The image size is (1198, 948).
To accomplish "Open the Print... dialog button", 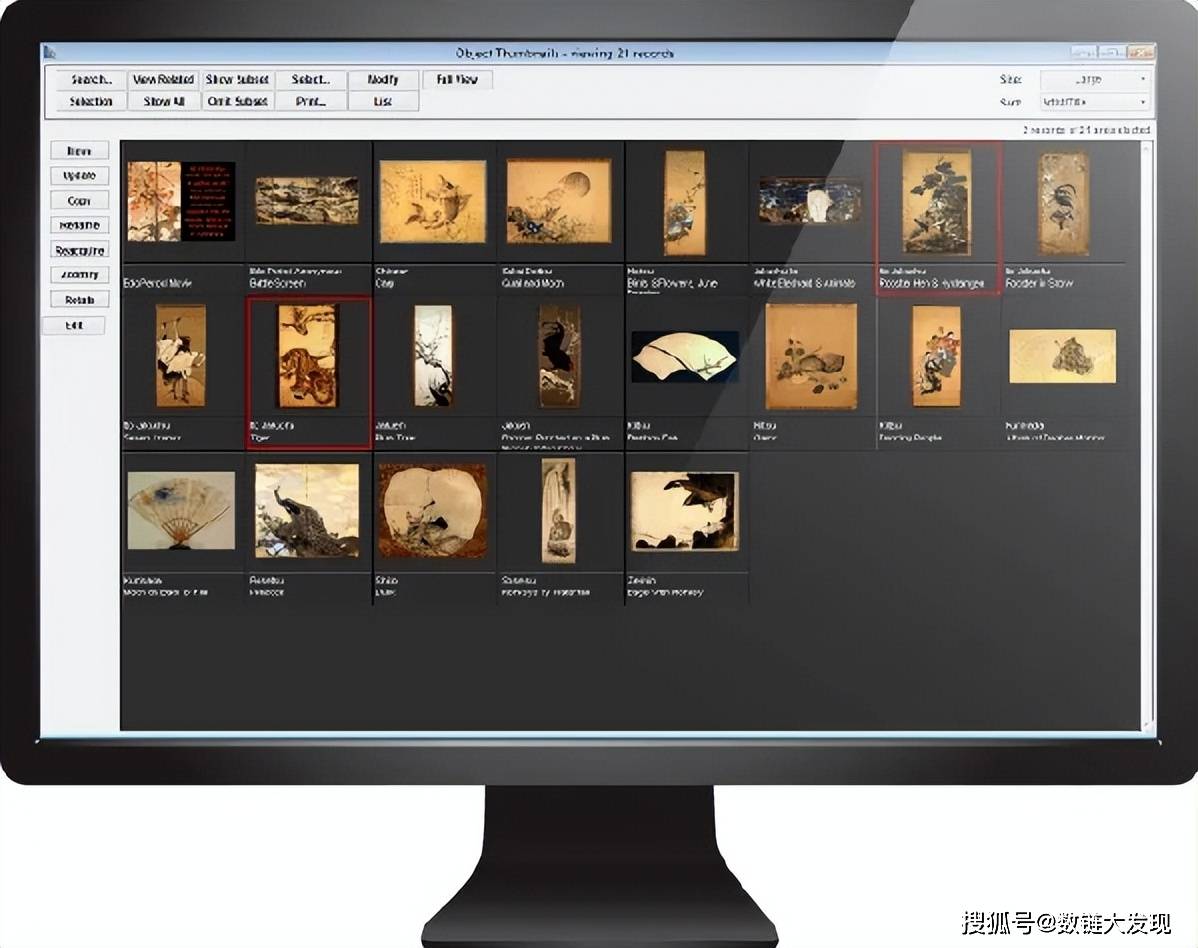I will click(x=310, y=101).
